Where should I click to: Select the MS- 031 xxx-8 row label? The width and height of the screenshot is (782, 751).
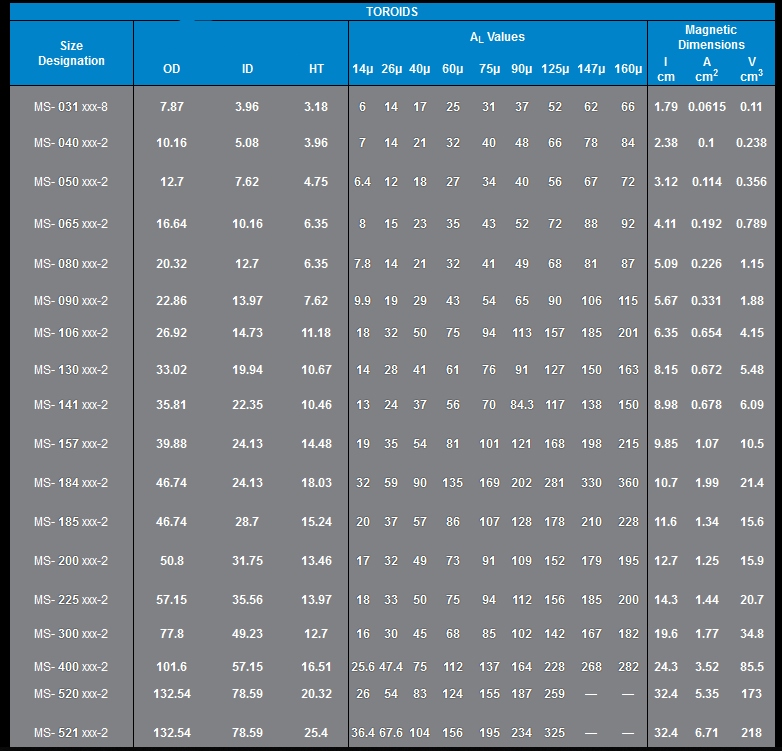pyautogui.click(x=71, y=106)
